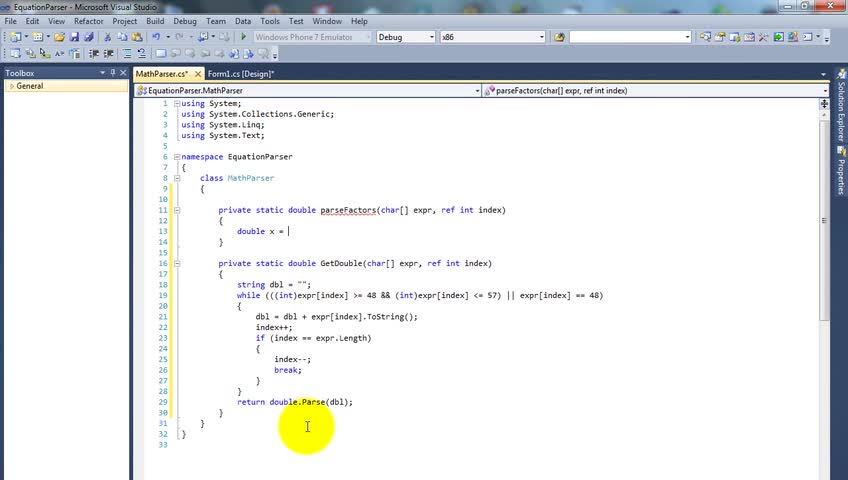Open the Properties side tab
Screen dimensions: 848x480
(841, 171)
